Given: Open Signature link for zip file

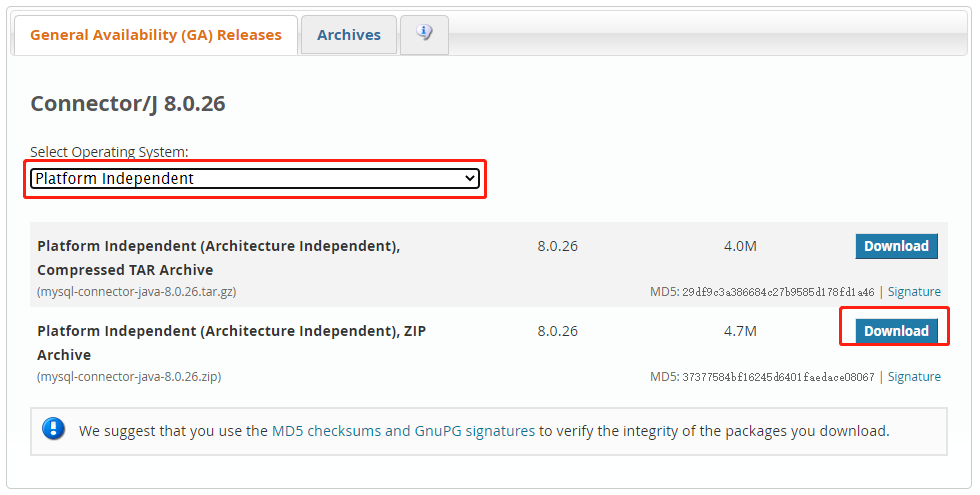Looking at the screenshot, I should (914, 377).
